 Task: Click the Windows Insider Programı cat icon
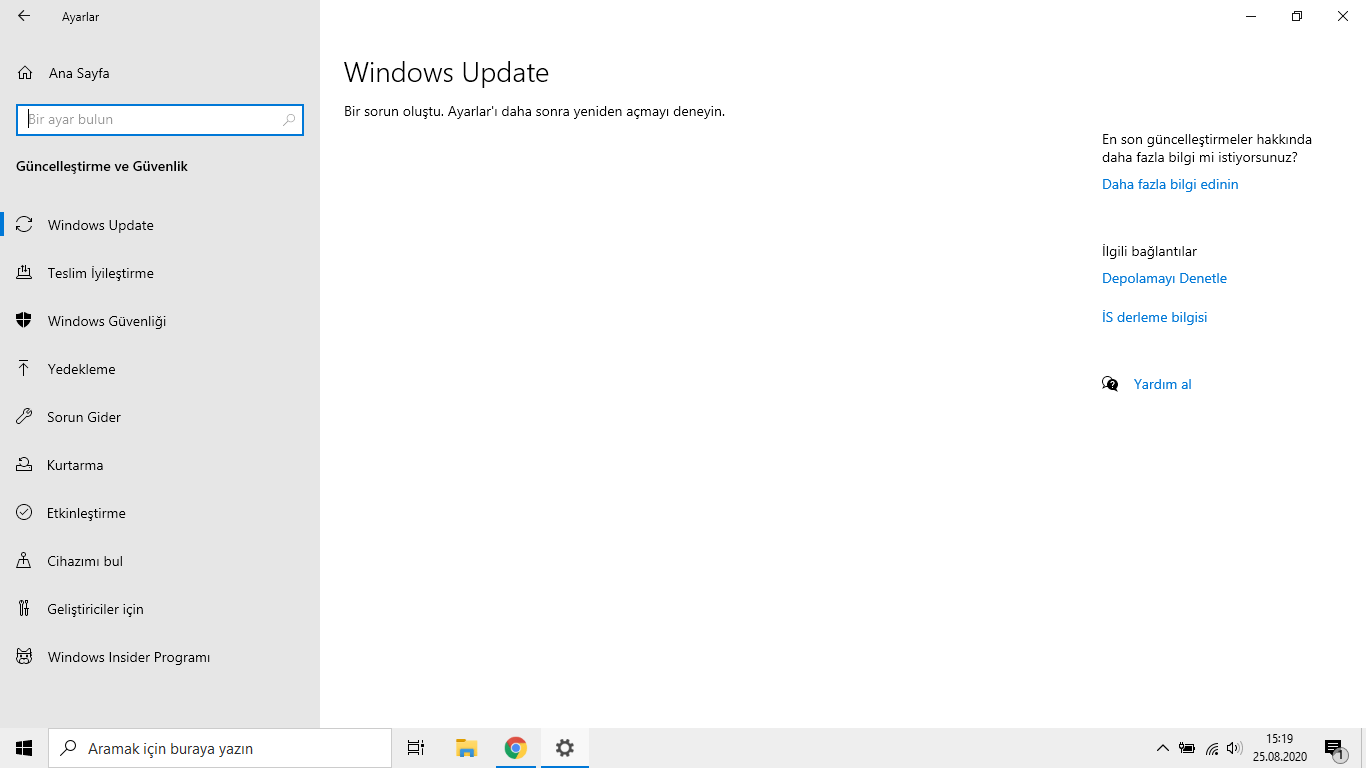coord(25,657)
